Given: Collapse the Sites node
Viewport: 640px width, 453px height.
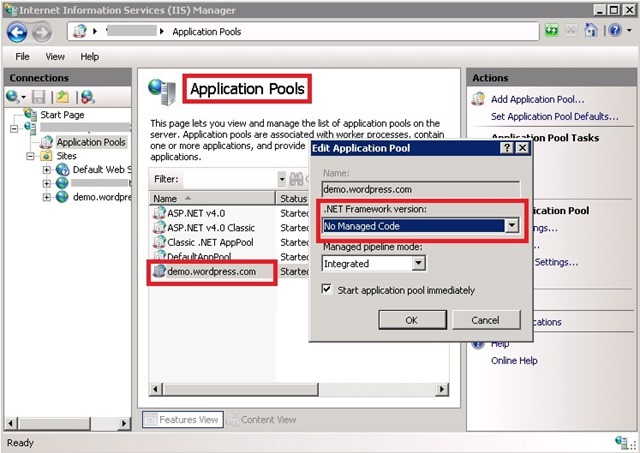Looking at the screenshot, I should point(30,156).
